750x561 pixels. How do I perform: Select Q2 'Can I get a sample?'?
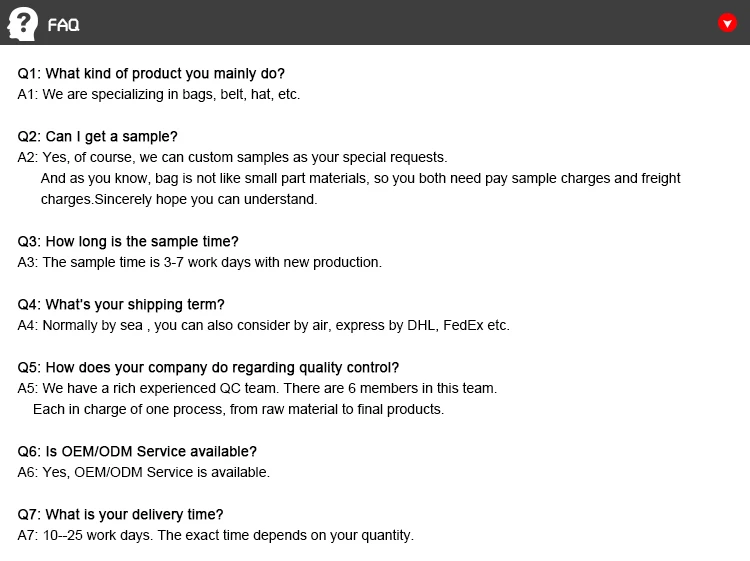coord(98,136)
